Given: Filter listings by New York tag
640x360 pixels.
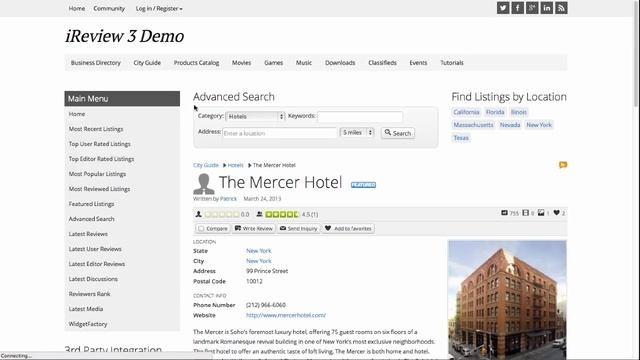Looking at the screenshot, I should (539, 125).
